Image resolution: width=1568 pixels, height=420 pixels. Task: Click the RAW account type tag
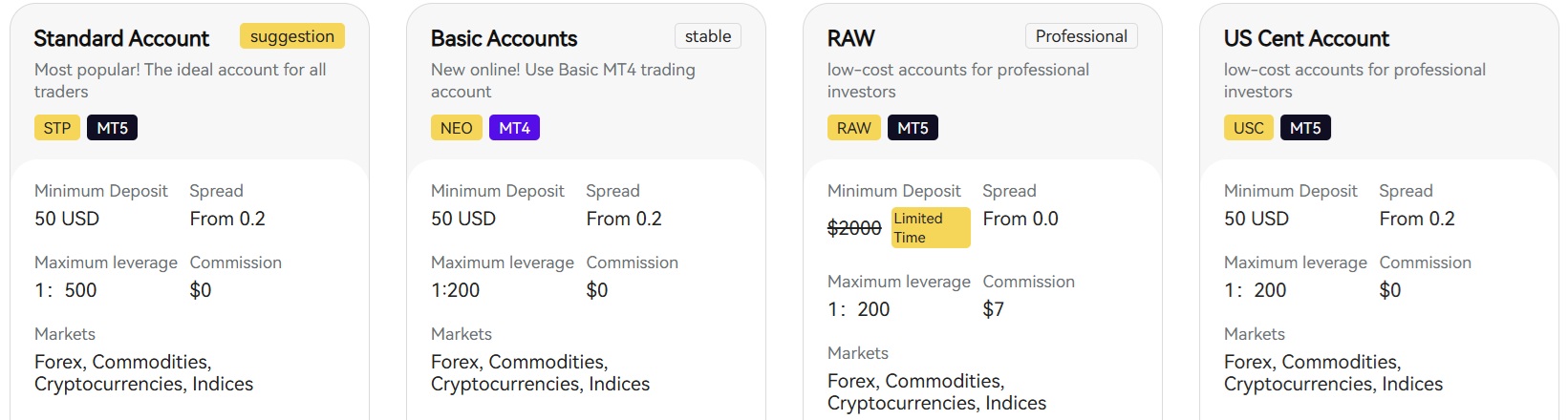[x=853, y=128]
